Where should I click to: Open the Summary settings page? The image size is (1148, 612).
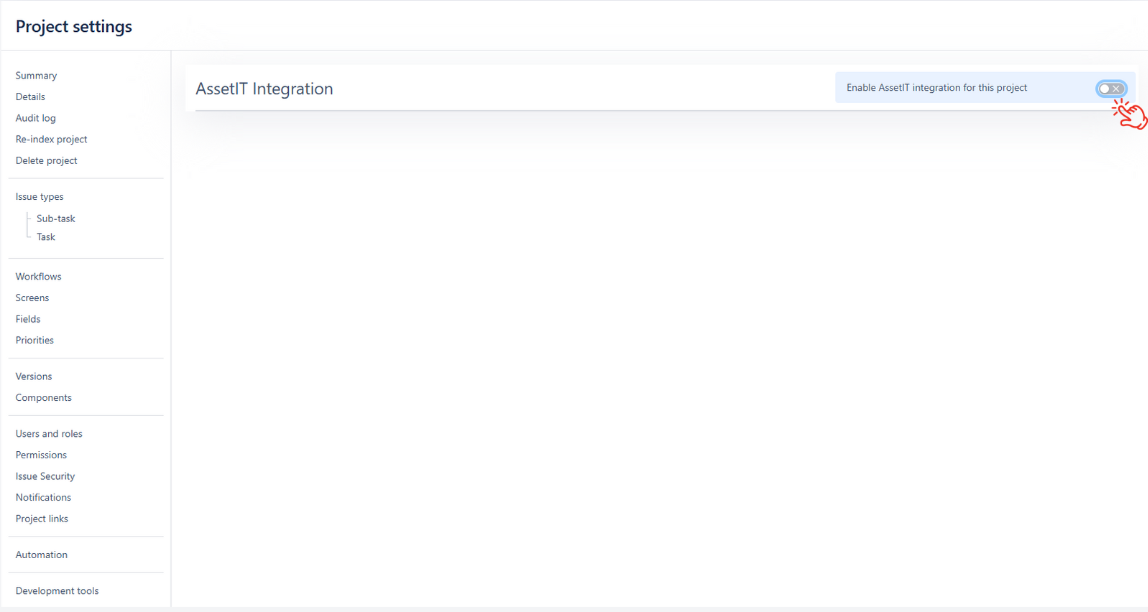click(36, 76)
